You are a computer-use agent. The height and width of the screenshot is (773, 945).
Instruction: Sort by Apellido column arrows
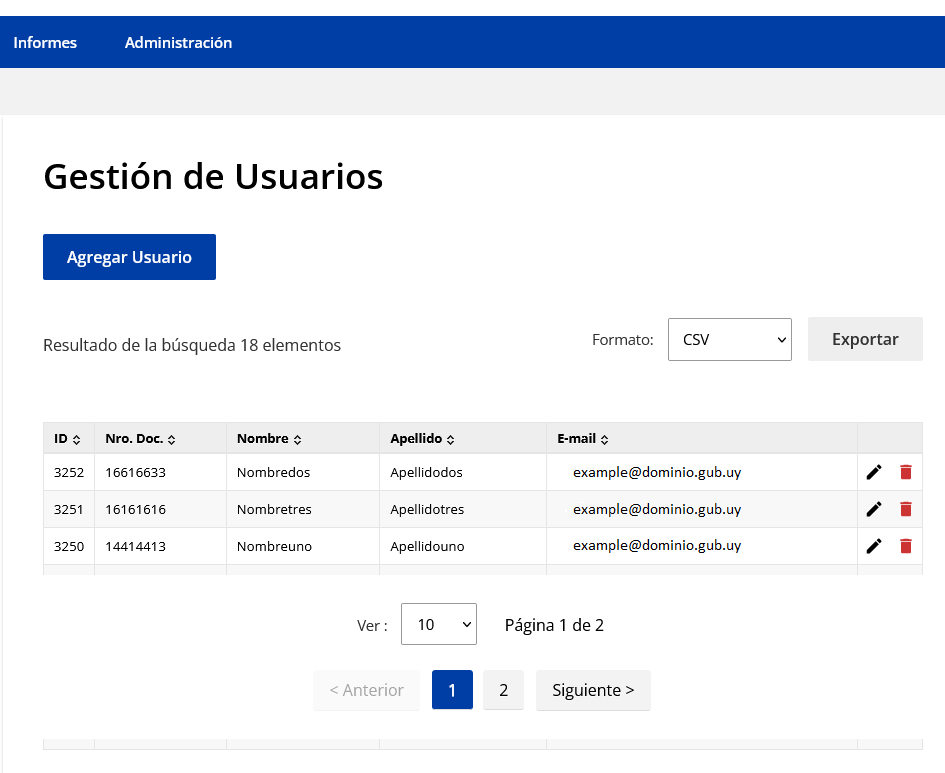click(x=450, y=440)
